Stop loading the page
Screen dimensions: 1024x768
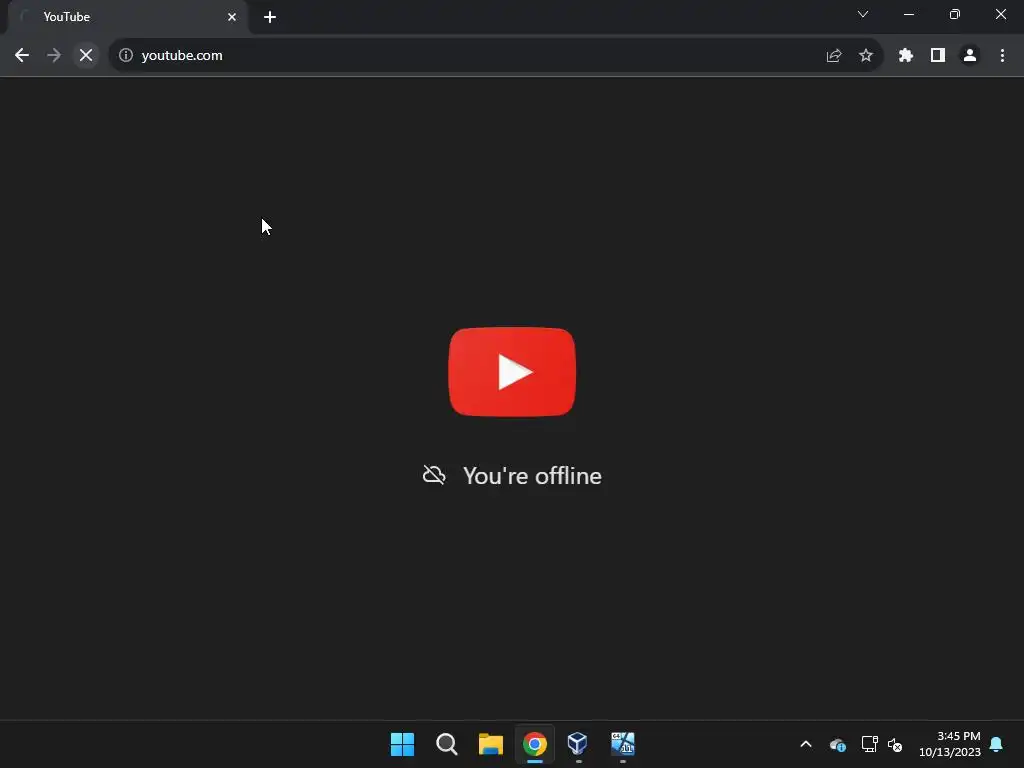click(86, 56)
